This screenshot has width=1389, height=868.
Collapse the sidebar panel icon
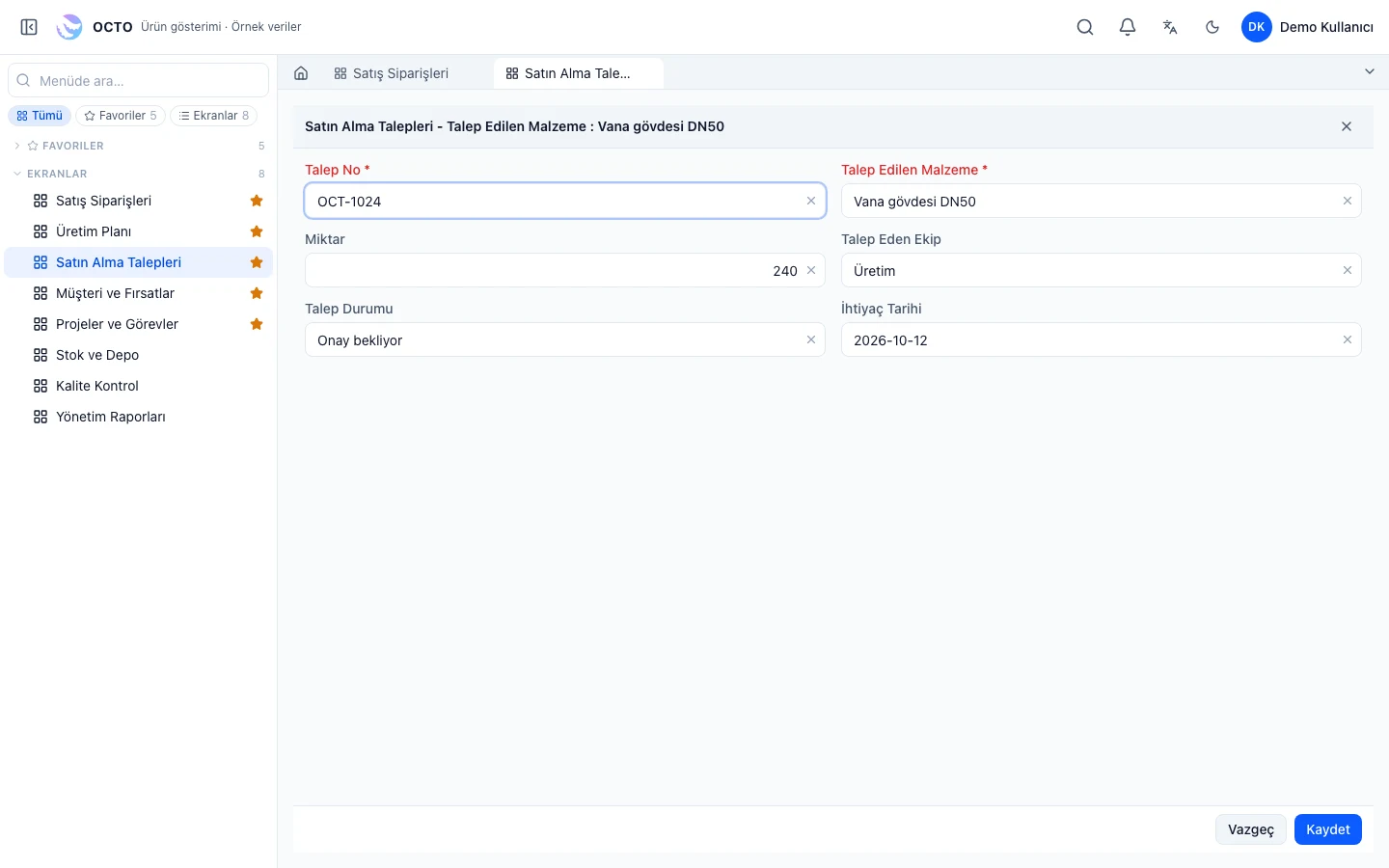point(29,27)
